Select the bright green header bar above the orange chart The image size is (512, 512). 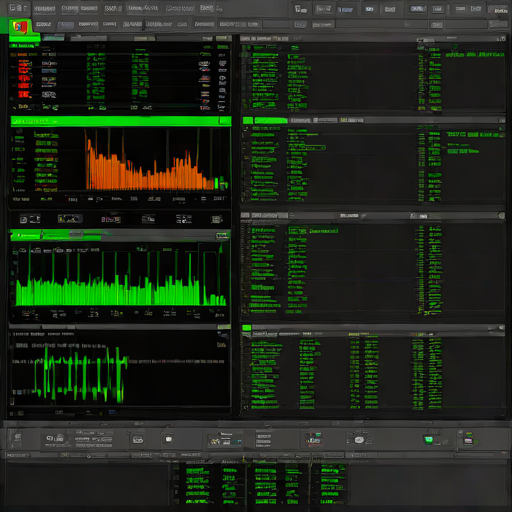coord(121,121)
